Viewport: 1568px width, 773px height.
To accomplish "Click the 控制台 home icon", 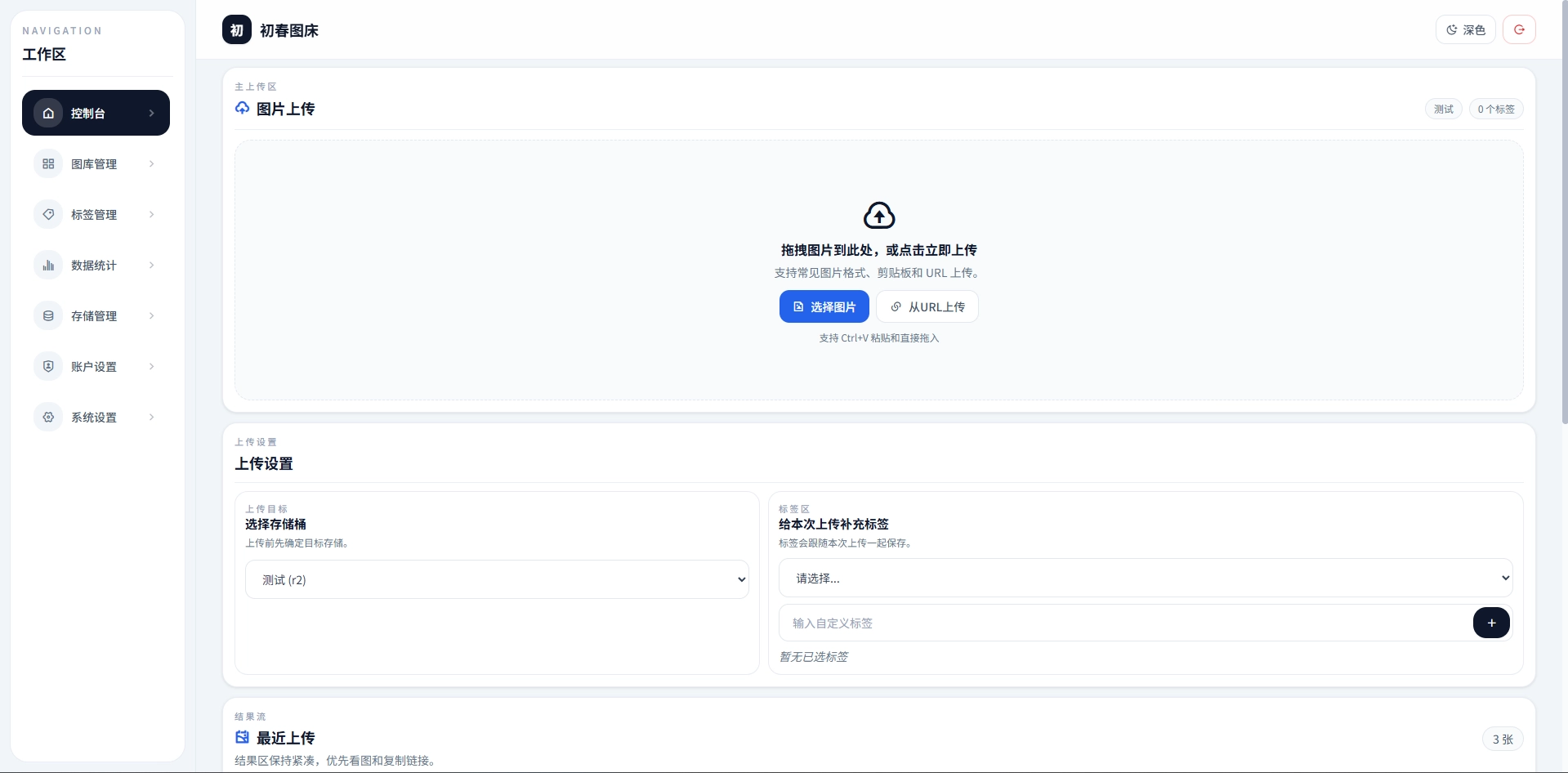I will (48, 113).
